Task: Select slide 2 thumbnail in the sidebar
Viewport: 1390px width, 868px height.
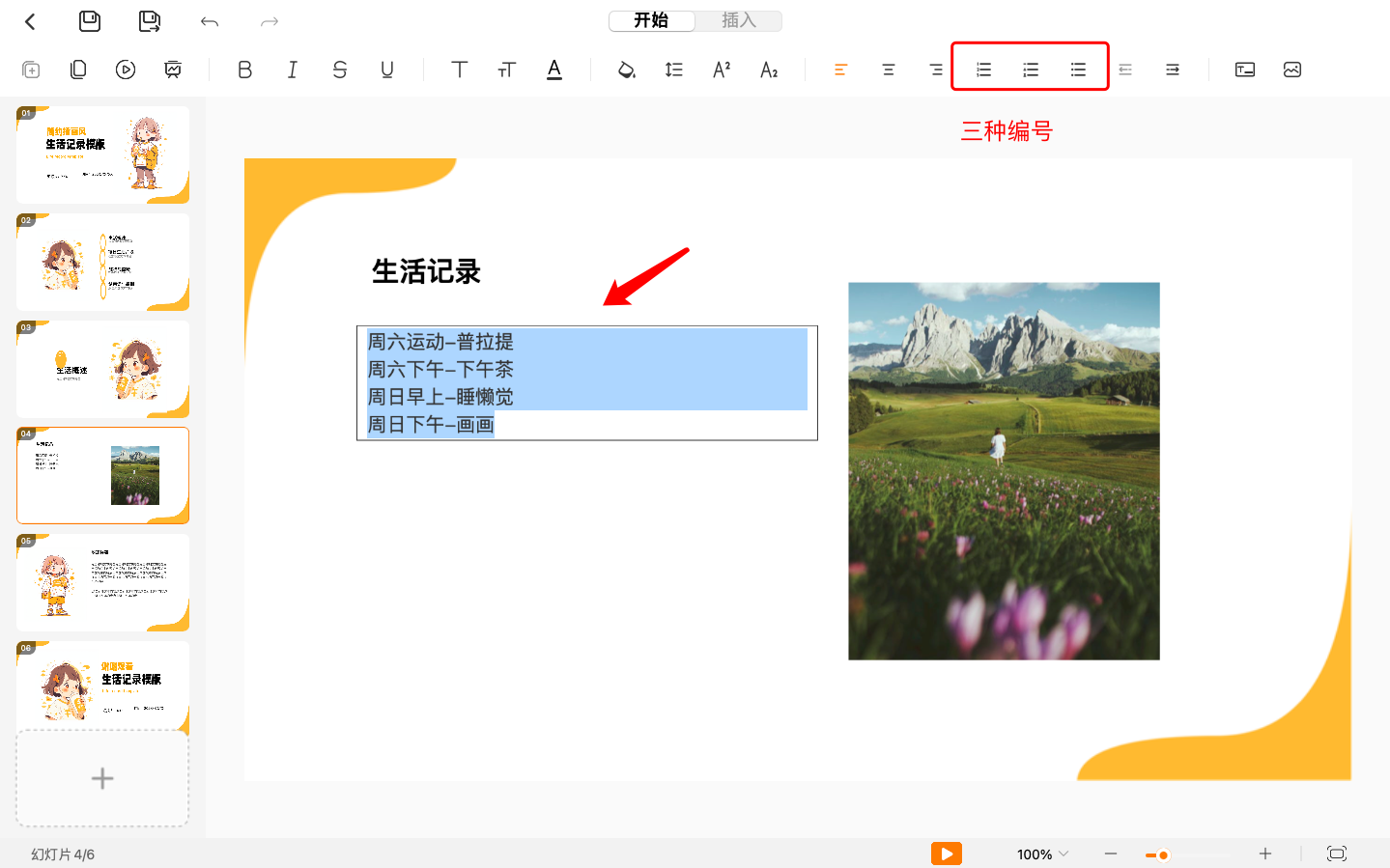Action: tap(102, 261)
